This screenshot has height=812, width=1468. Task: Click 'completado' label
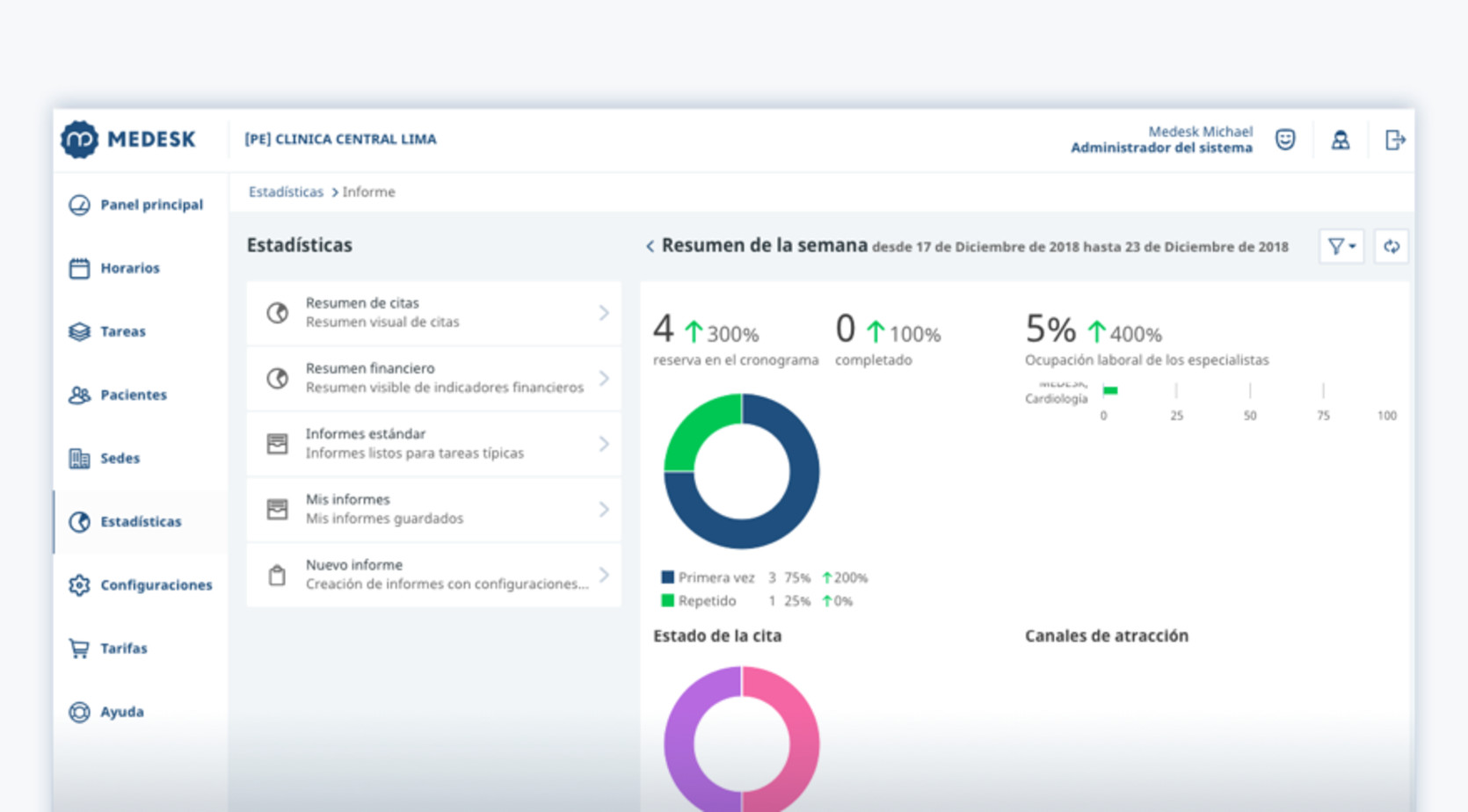coord(874,360)
